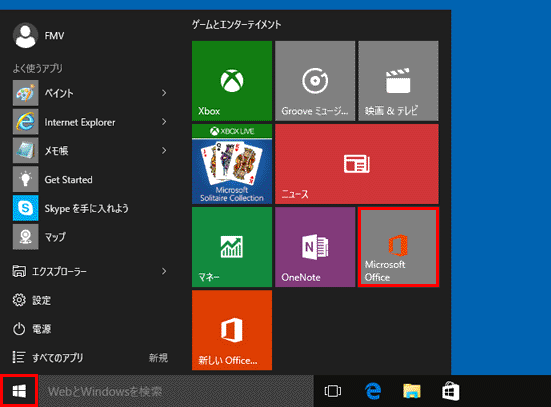Click the Windows Start button
The width and height of the screenshot is (551, 407).
(x=19, y=391)
